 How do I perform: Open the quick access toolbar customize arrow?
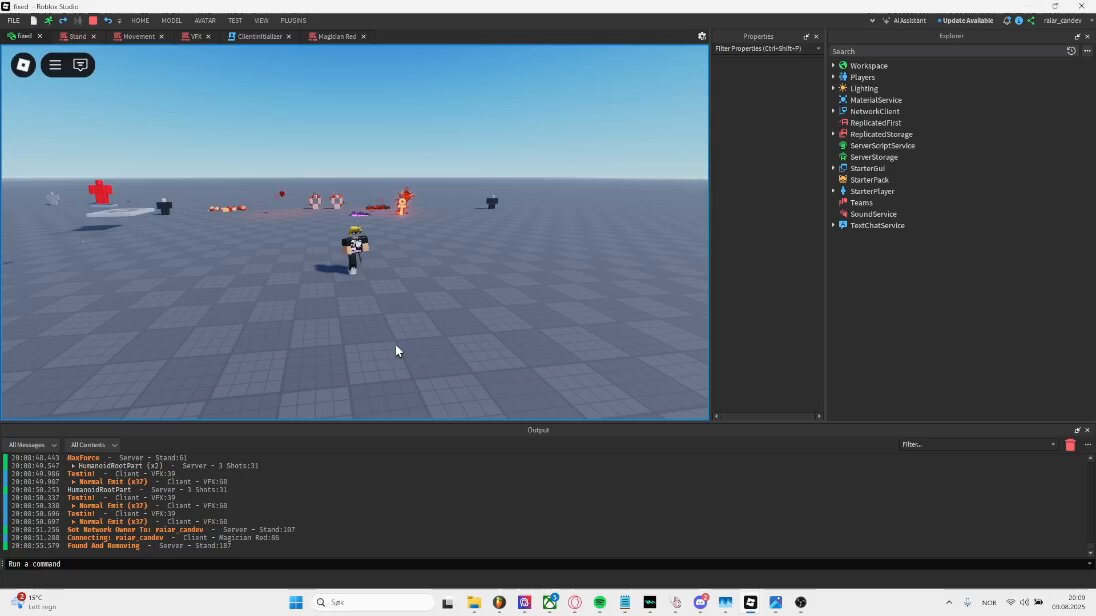coord(120,21)
